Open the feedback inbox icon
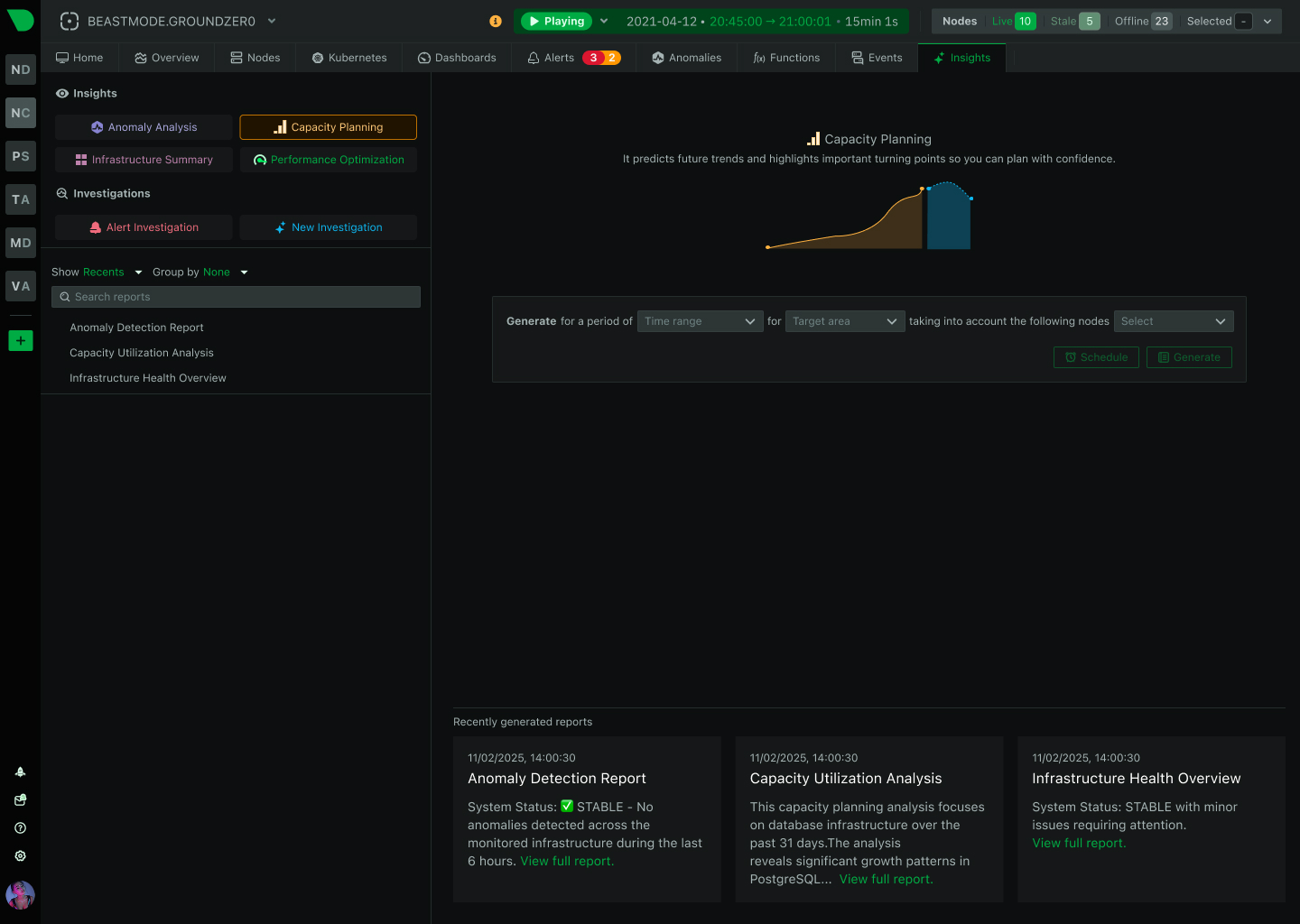Screen dimensions: 1300x924 (20, 799)
